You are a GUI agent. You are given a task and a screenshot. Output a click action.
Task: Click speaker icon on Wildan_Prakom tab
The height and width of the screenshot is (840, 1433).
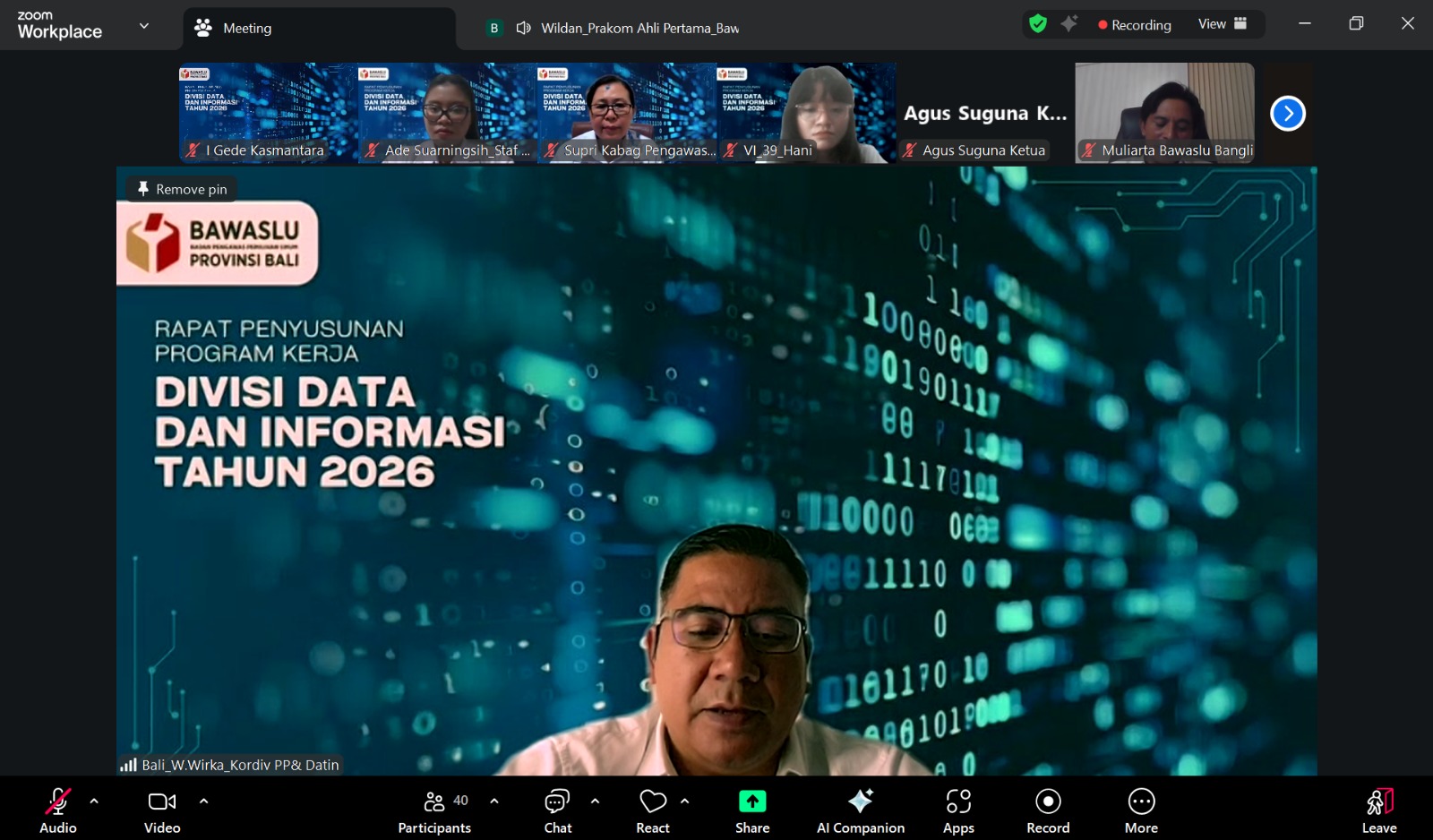(524, 29)
